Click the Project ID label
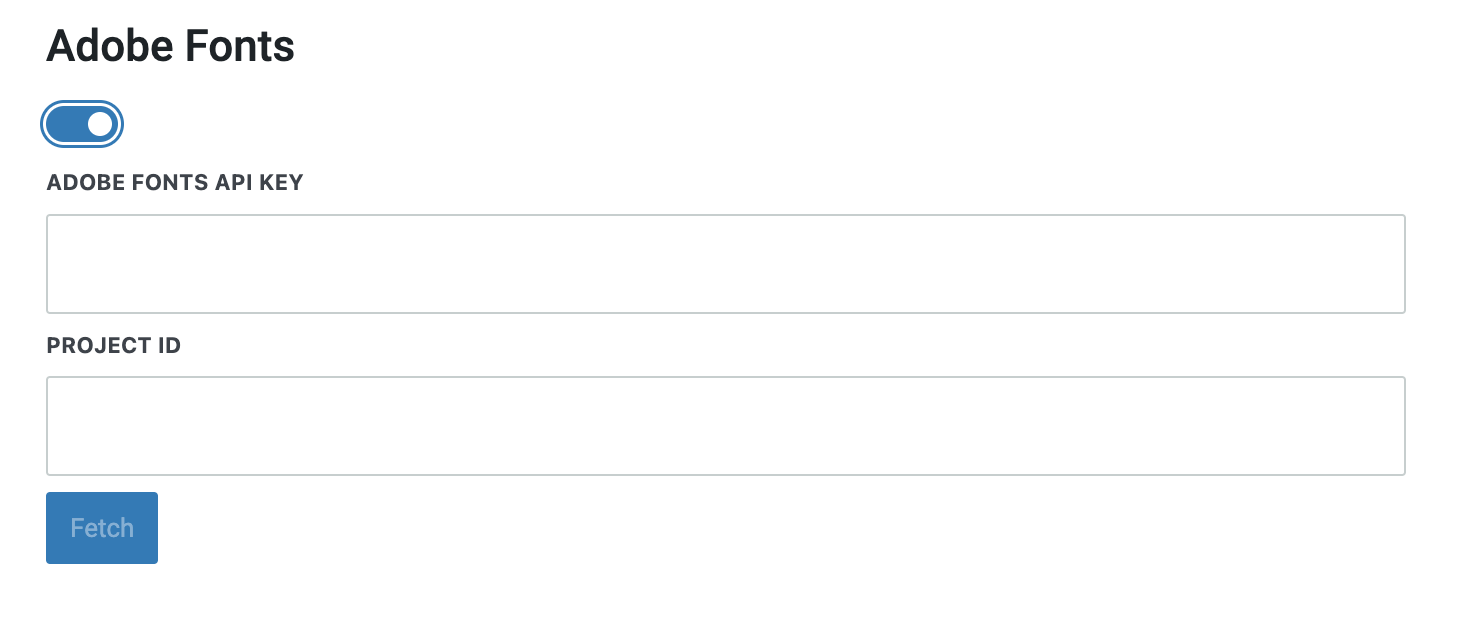 [114, 346]
